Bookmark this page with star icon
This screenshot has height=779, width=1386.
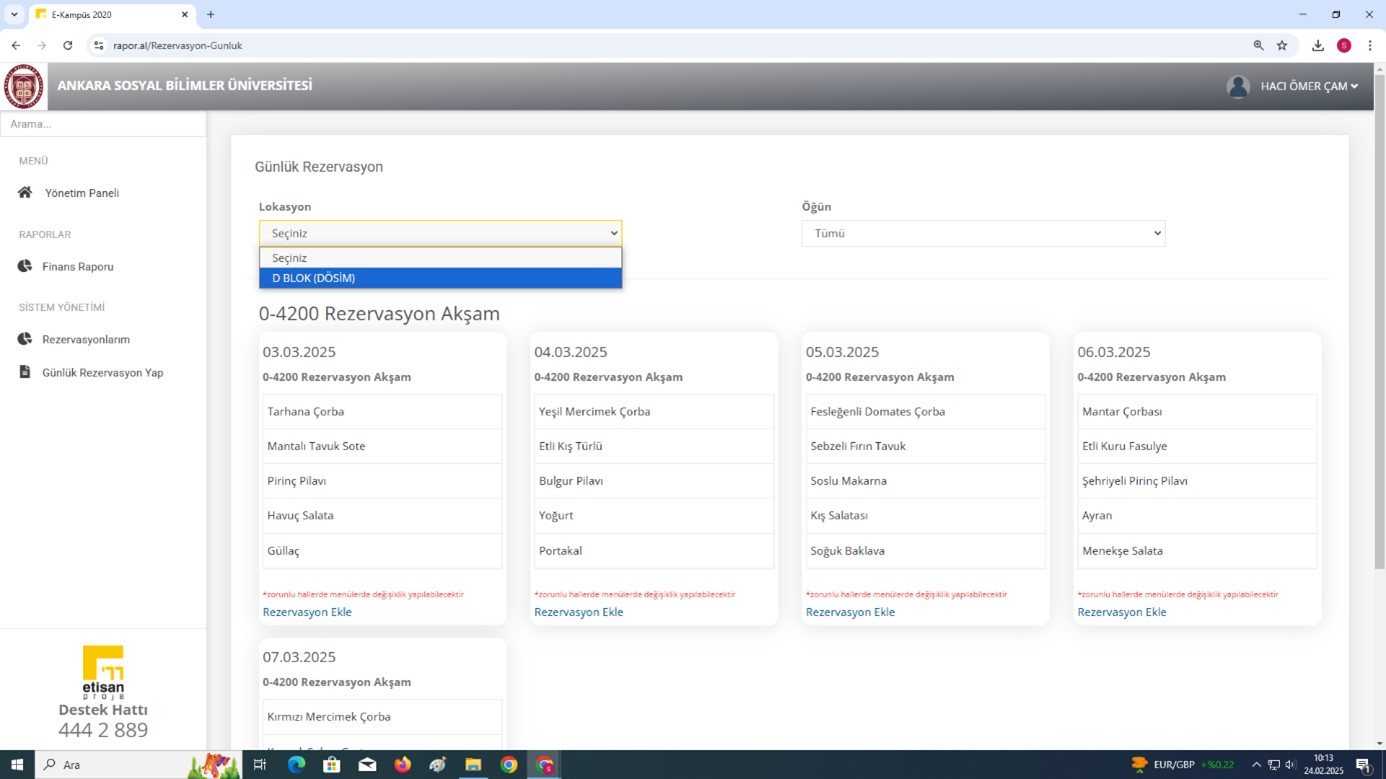click(1282, 45)
